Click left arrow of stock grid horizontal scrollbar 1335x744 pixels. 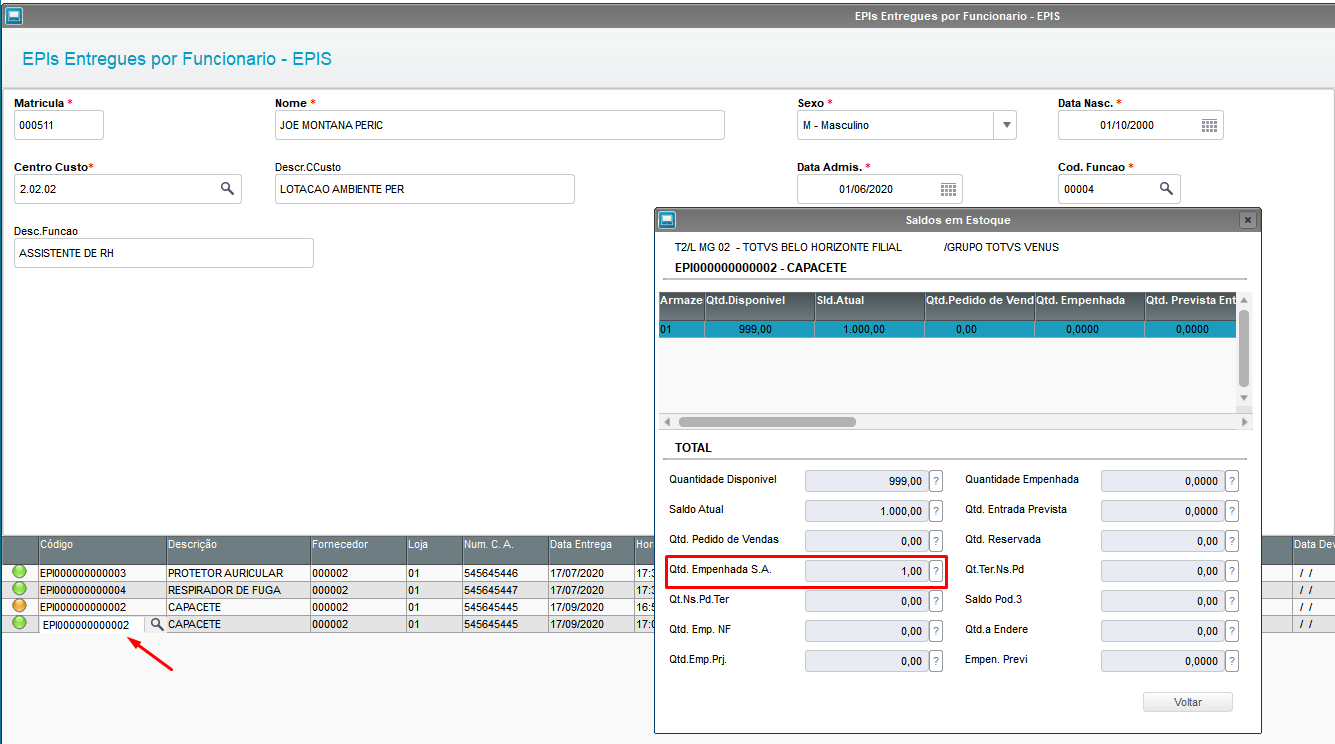[667, 422]
